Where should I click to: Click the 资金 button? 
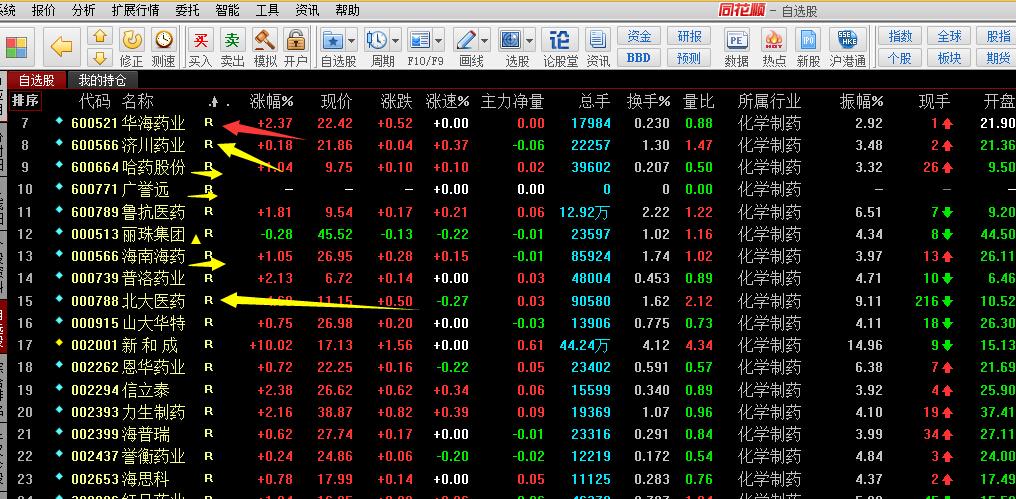639,36
